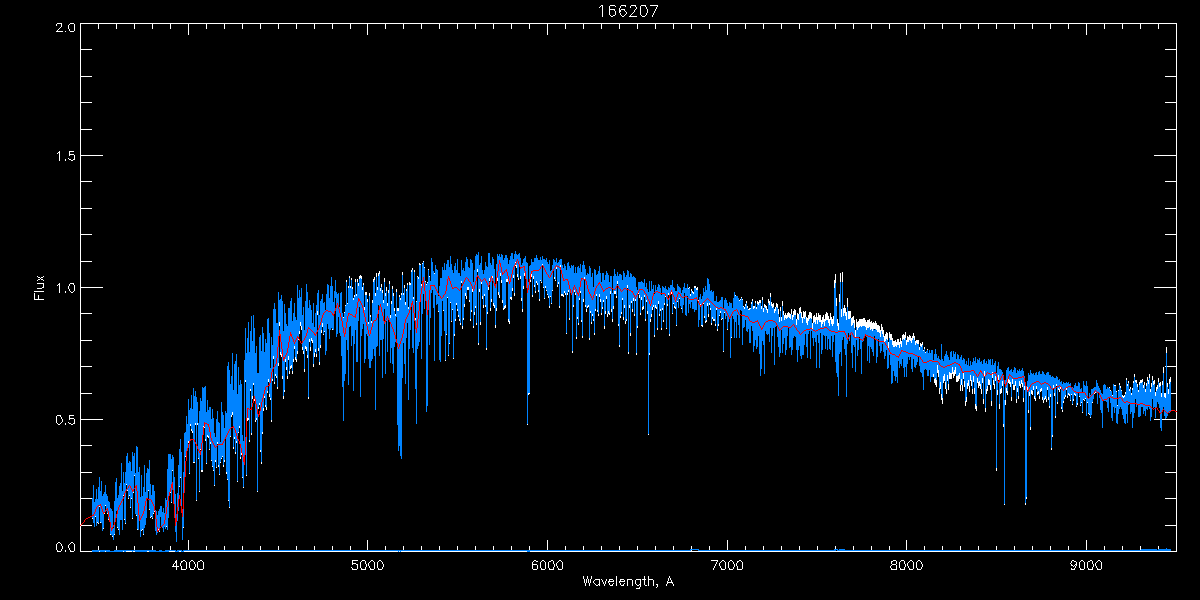Select the 1.5 flux tick label
The width and height of the screenshot is (1200, 600).
click(x=66, y=157)
